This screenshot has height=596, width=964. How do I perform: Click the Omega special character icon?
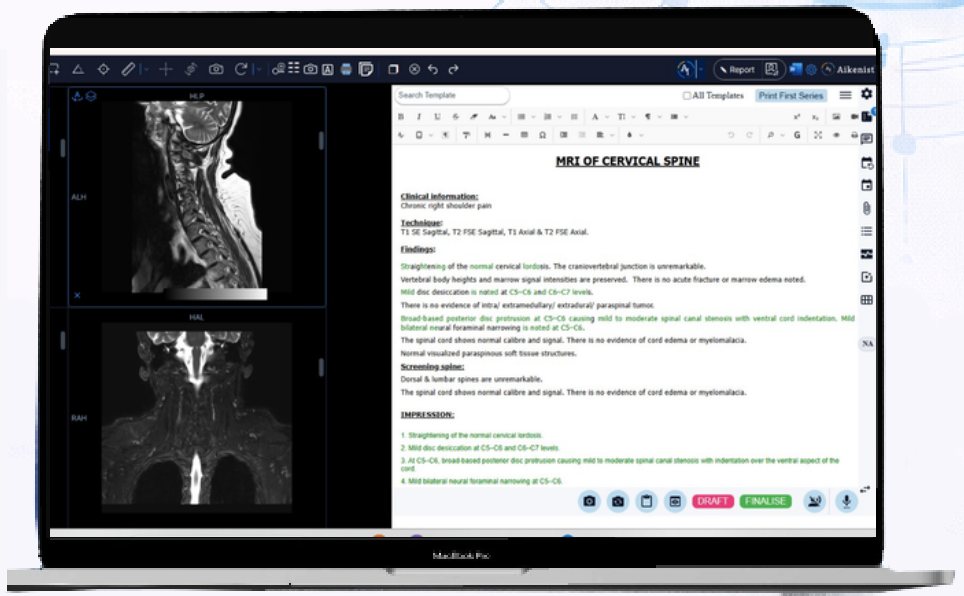pyautogui.click(x=542, y=135)
